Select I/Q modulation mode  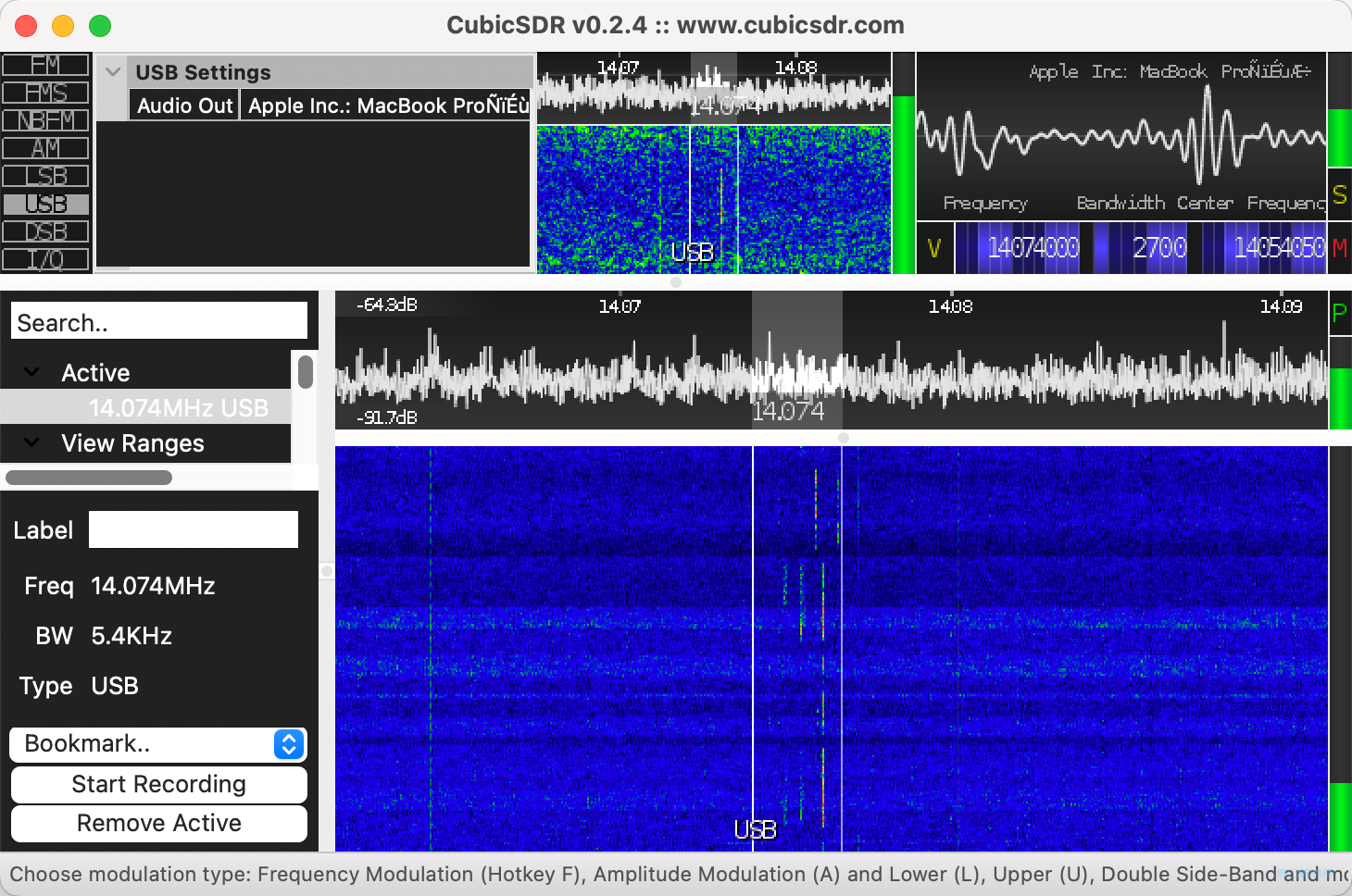(x=45, y=259)
